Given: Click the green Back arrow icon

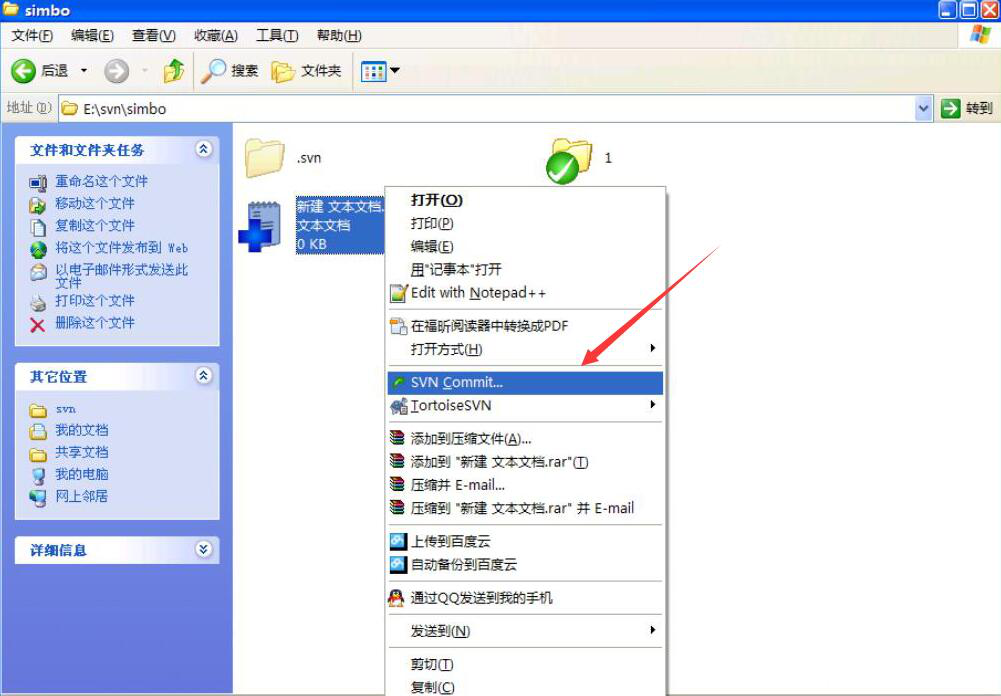Looking at the screenshot, I should pyautogui.click(x=23, y=71).
